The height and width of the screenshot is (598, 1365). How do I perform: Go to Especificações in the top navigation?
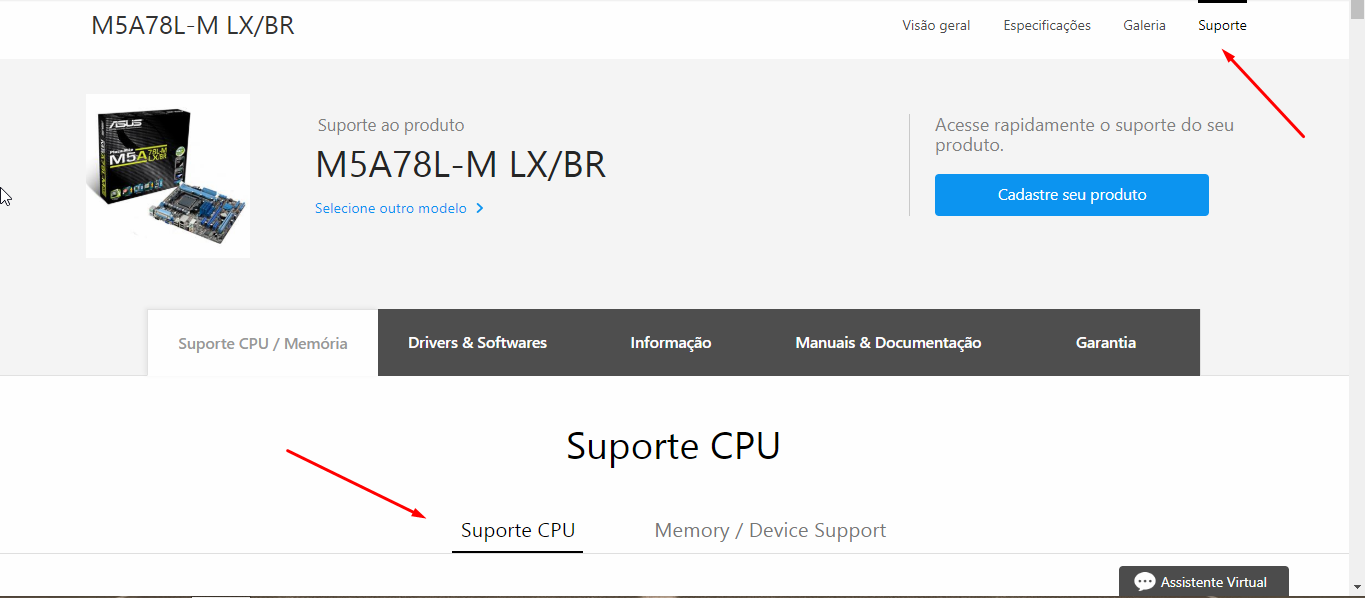1047,26
